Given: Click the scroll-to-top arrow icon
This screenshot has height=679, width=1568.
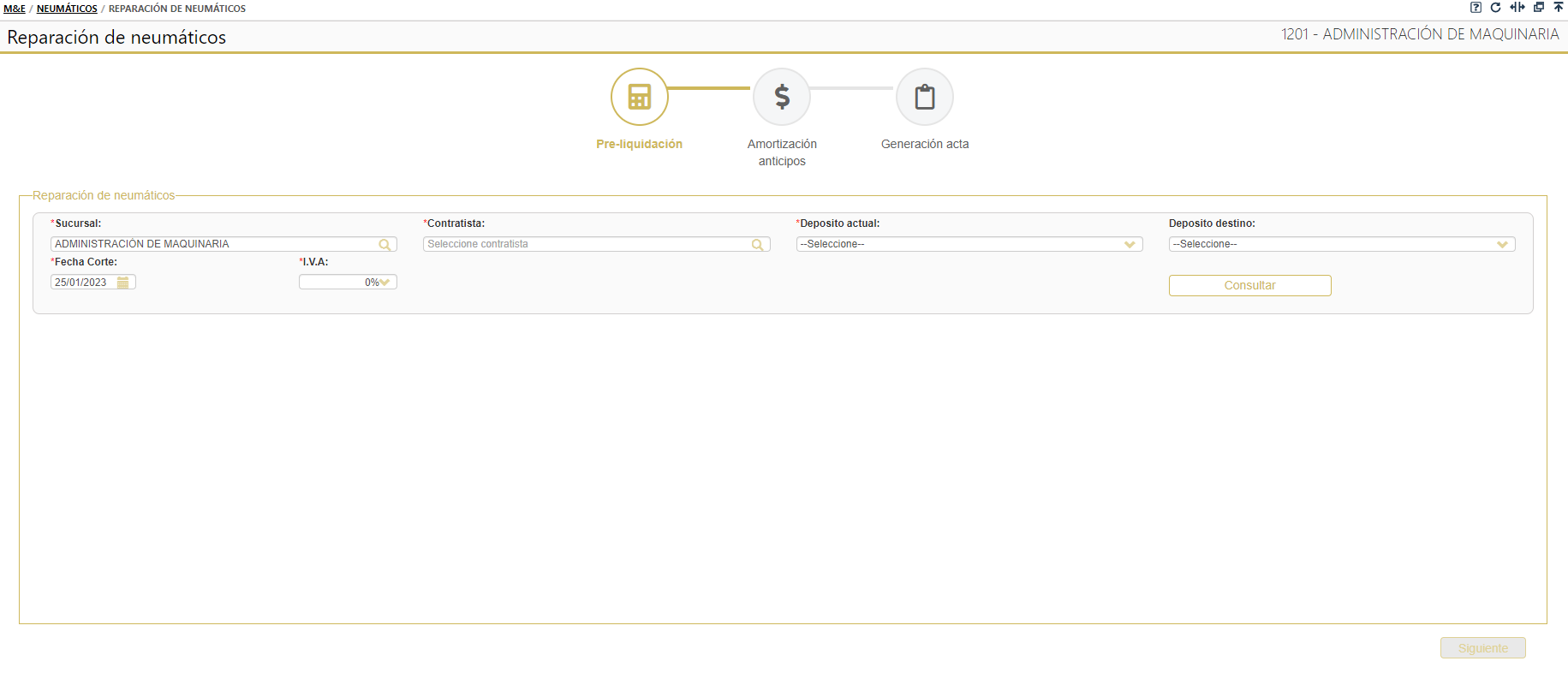Looking at the screenshot, I should (x=1559, y=8).
